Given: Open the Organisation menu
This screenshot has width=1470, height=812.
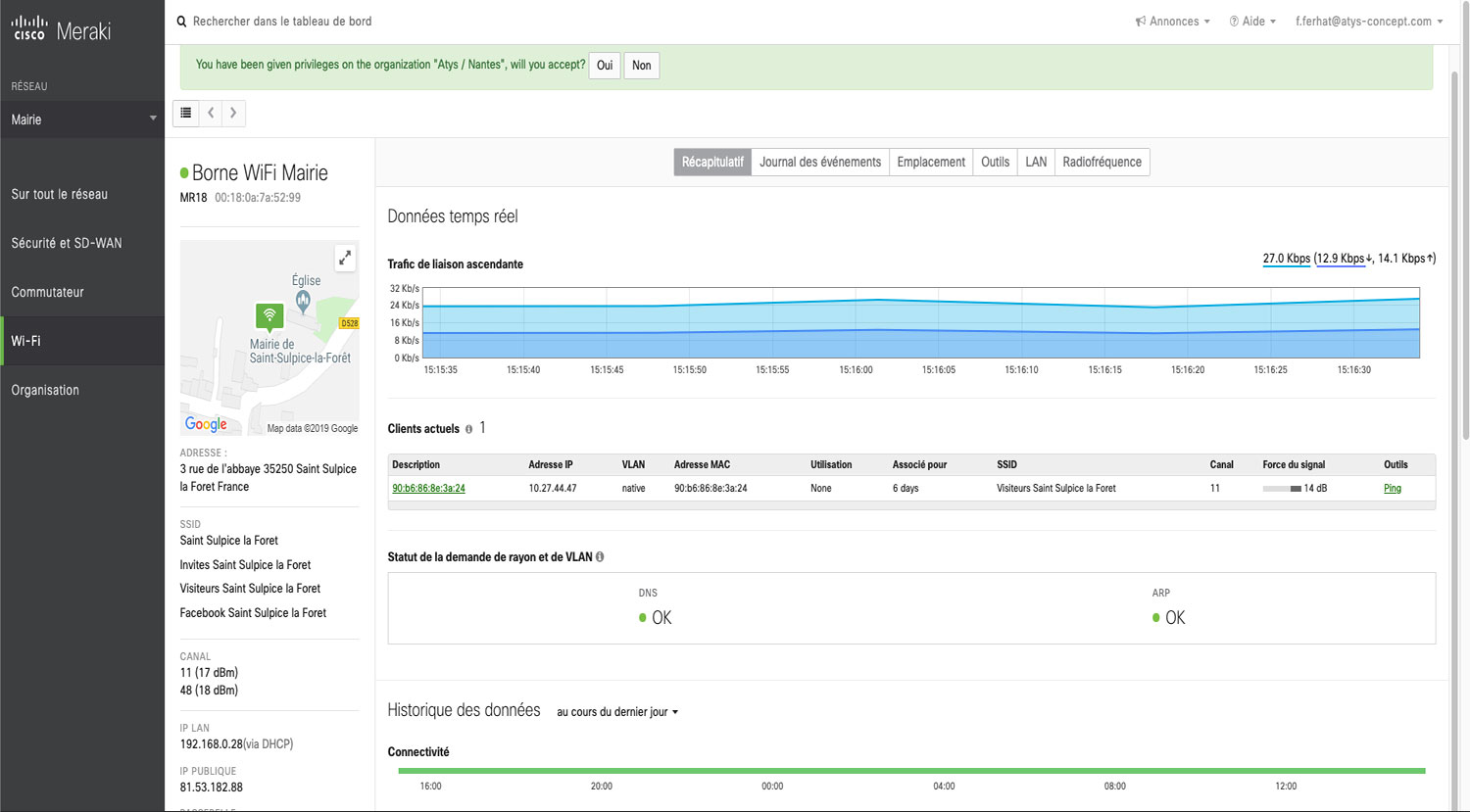Looking at the screenshot, I should click(82, 390).
